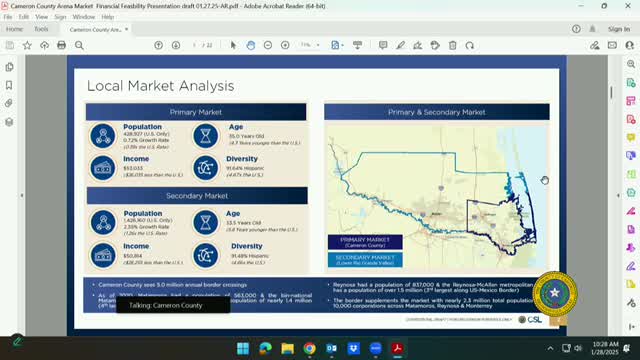Open the Find text magnifier tool
Image resolution: width=640 pixels, height=360 pixels.
[79, 45]
